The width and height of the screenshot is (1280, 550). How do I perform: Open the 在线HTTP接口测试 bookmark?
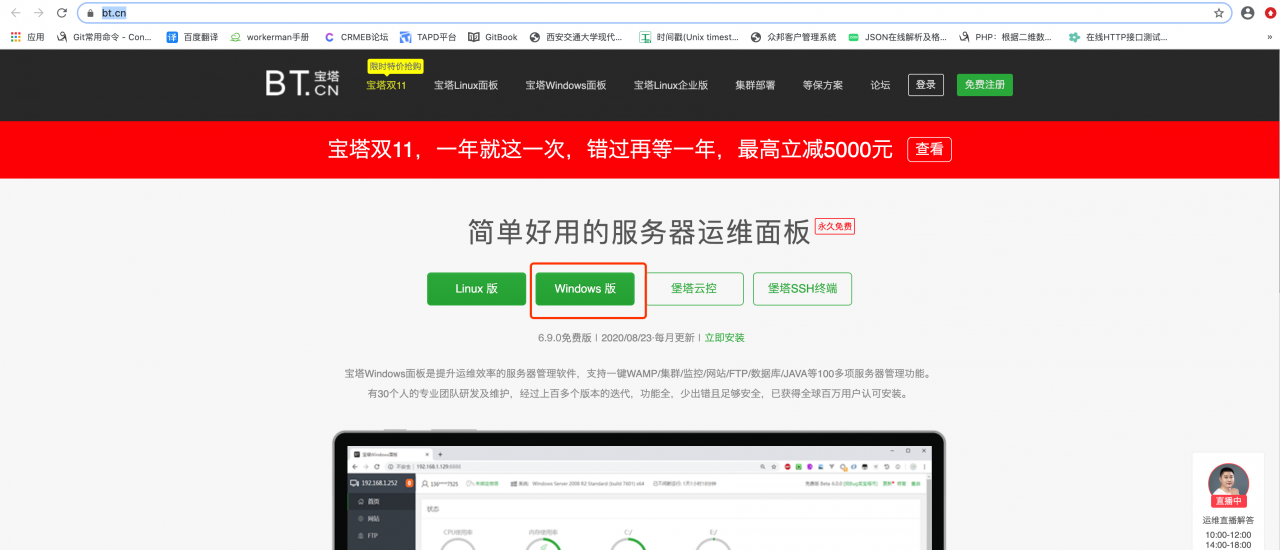pos(1118,37)
